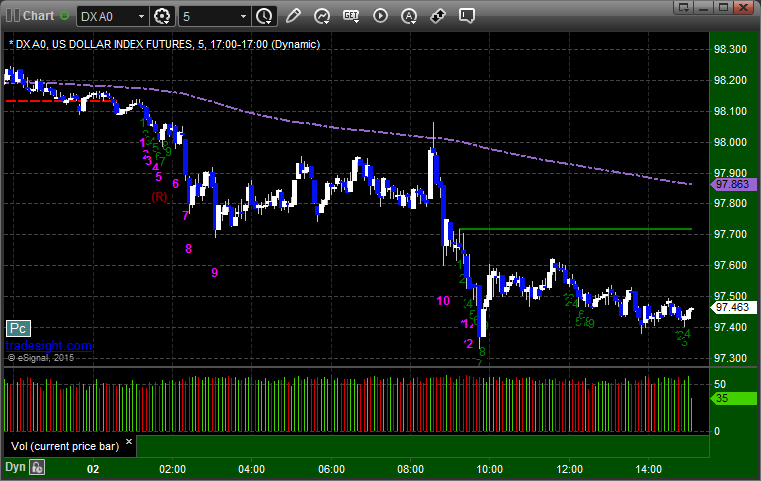Open the comment bubble icon

tap(466, 16)
